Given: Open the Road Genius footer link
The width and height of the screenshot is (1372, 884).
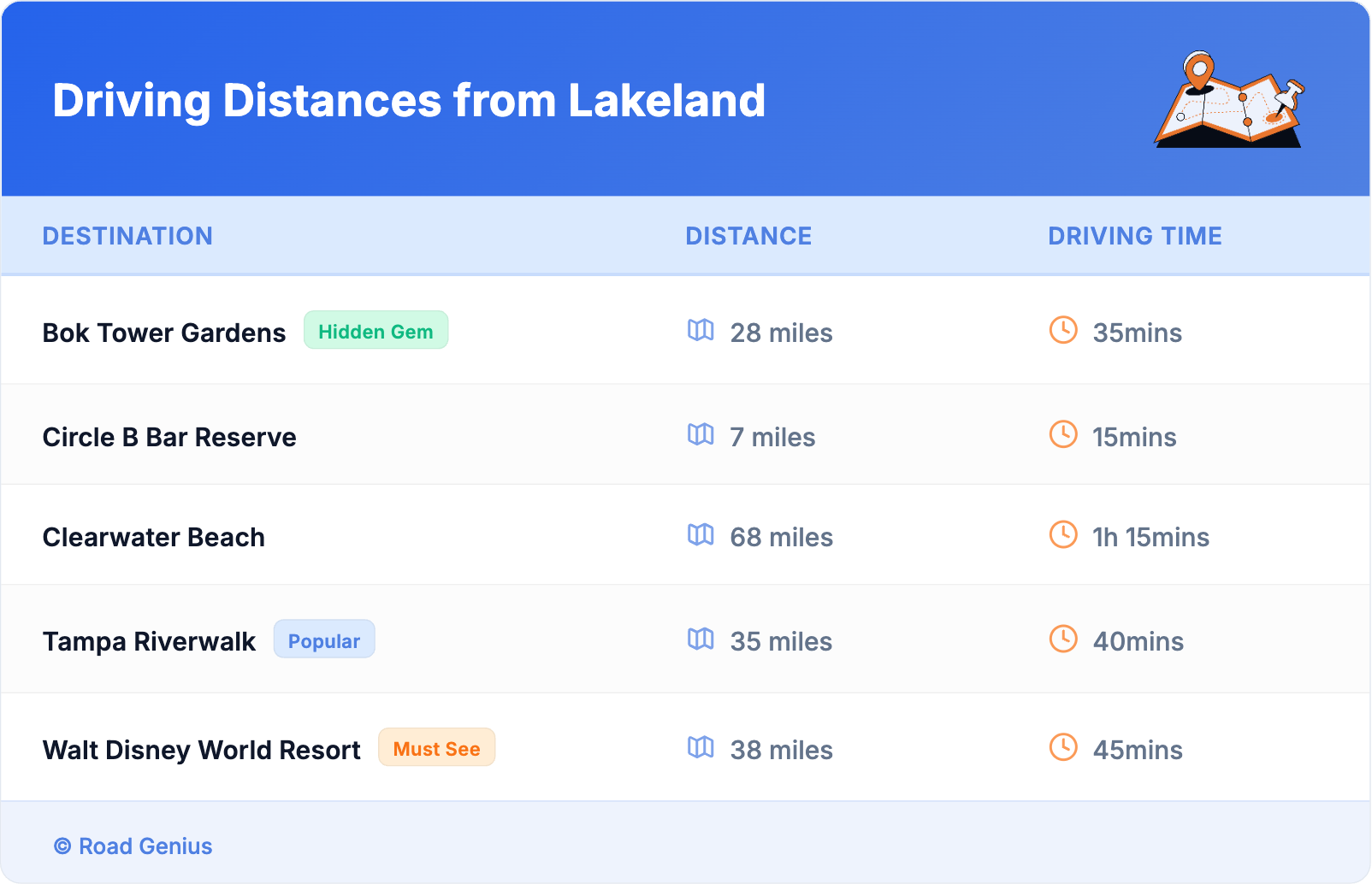Looking at the screenshot, I should [133, 846].
